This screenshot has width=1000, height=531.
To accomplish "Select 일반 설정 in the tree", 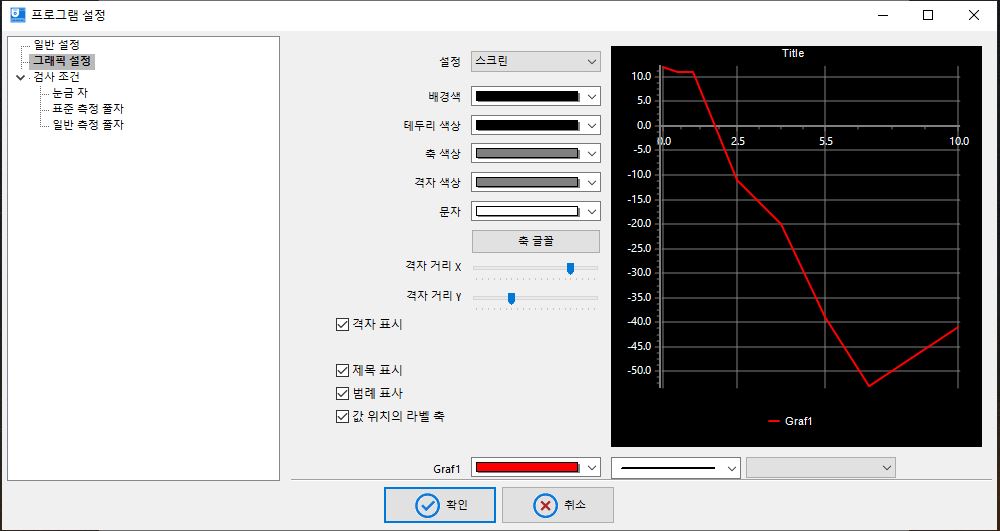I will pos(57,45).
